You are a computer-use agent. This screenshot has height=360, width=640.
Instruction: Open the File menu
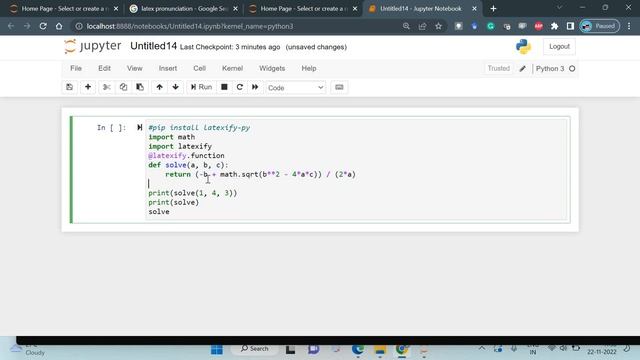76,69
